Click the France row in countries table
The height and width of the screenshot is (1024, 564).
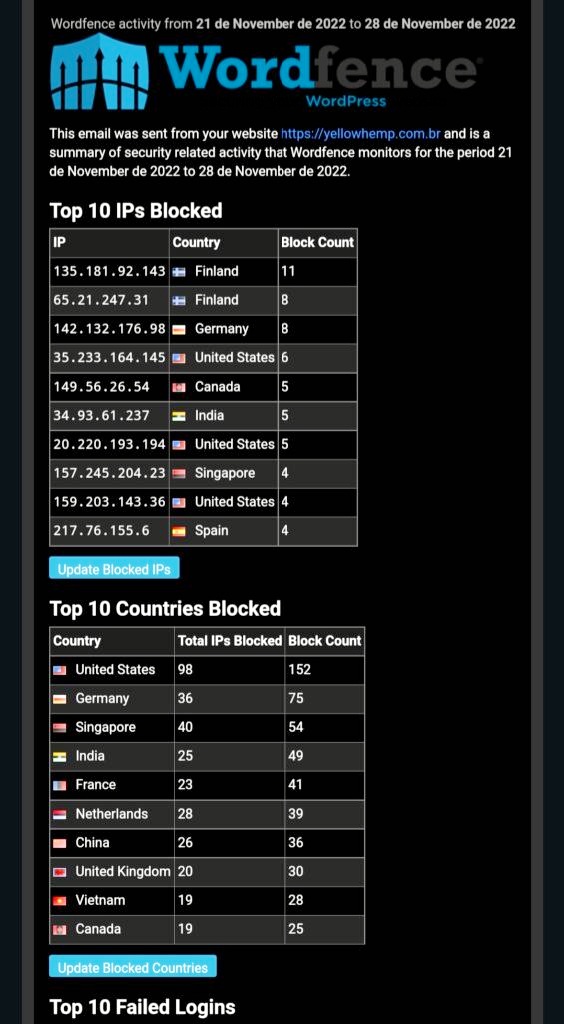pos(207,785)
